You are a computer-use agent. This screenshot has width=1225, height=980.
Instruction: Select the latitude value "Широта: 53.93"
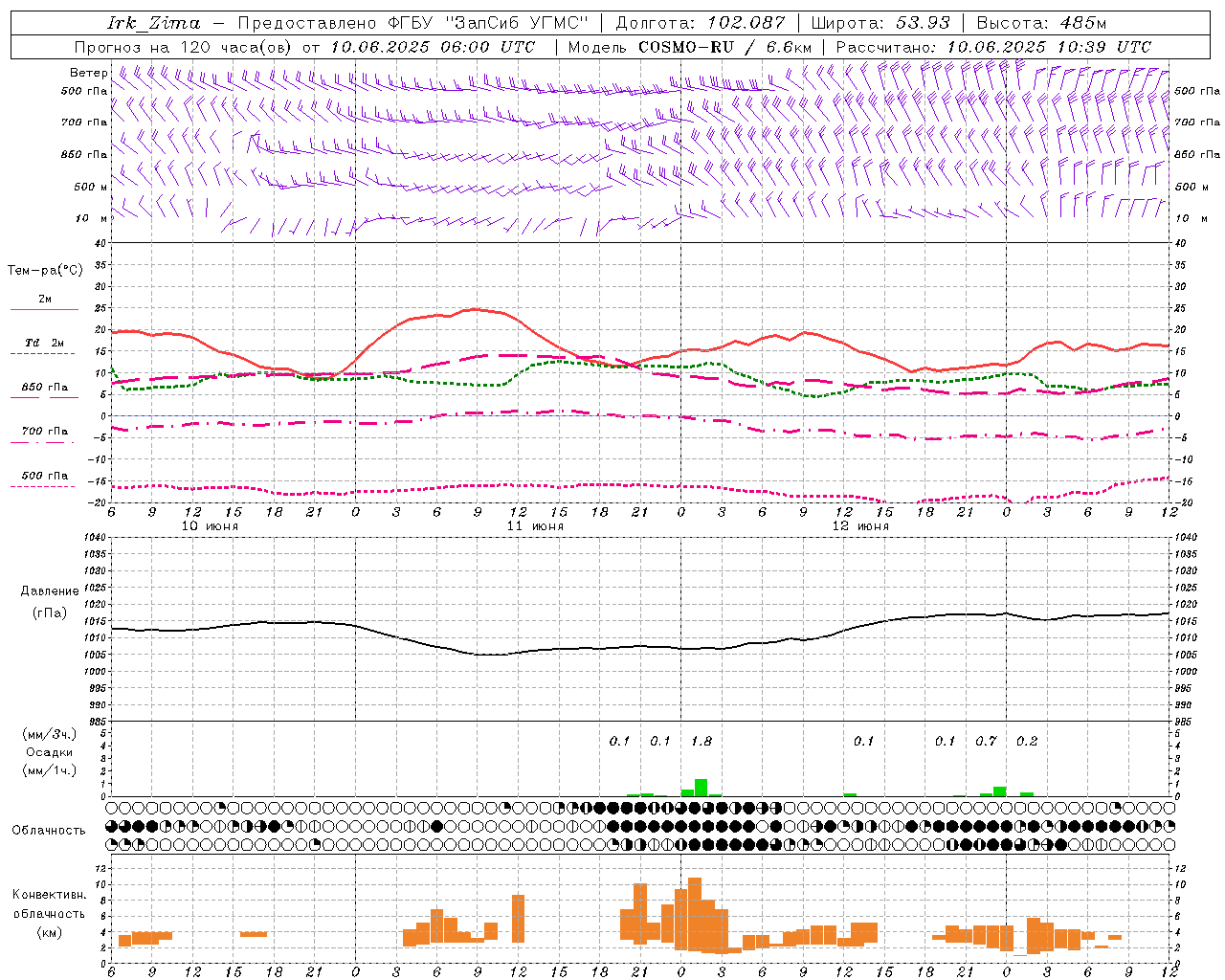pyautogui.click(x=880, y=23)
